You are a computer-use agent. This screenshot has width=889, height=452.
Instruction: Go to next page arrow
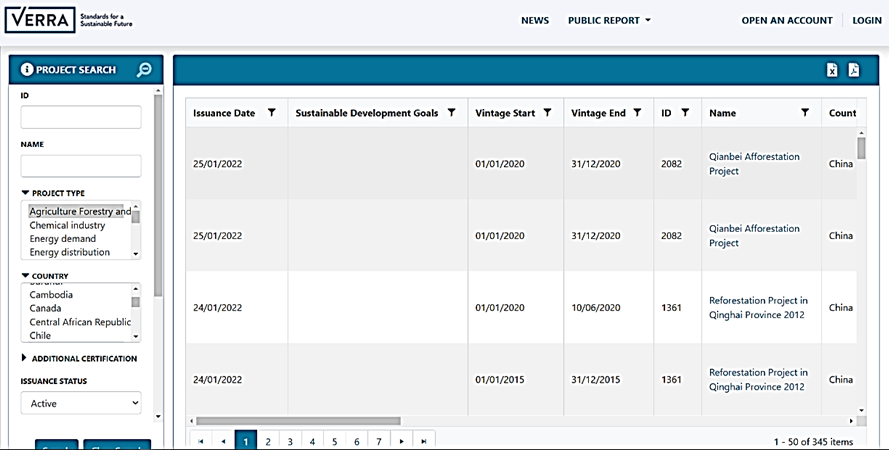click(x=402, y=441)
